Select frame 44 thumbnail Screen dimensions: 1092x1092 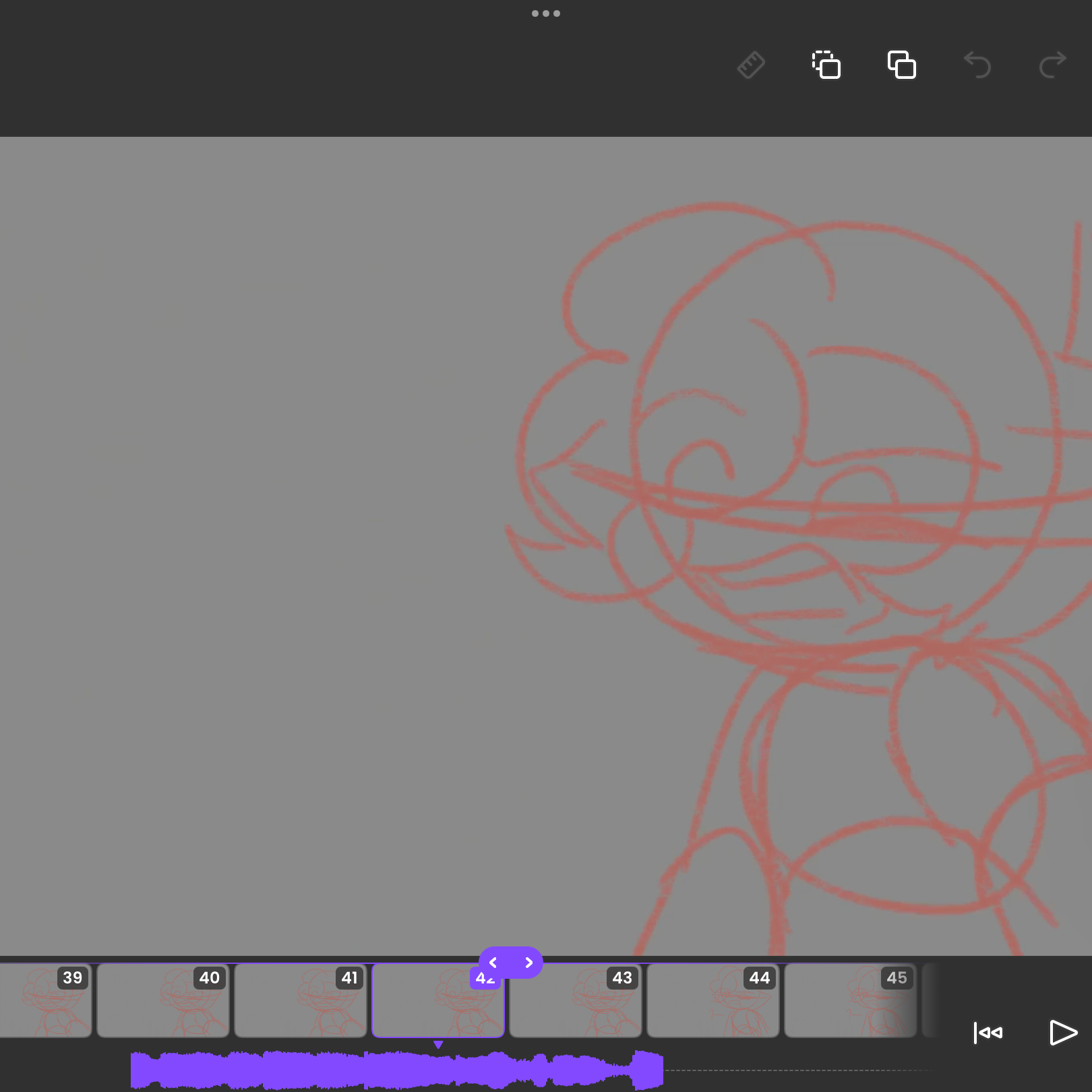point(713,1000)
